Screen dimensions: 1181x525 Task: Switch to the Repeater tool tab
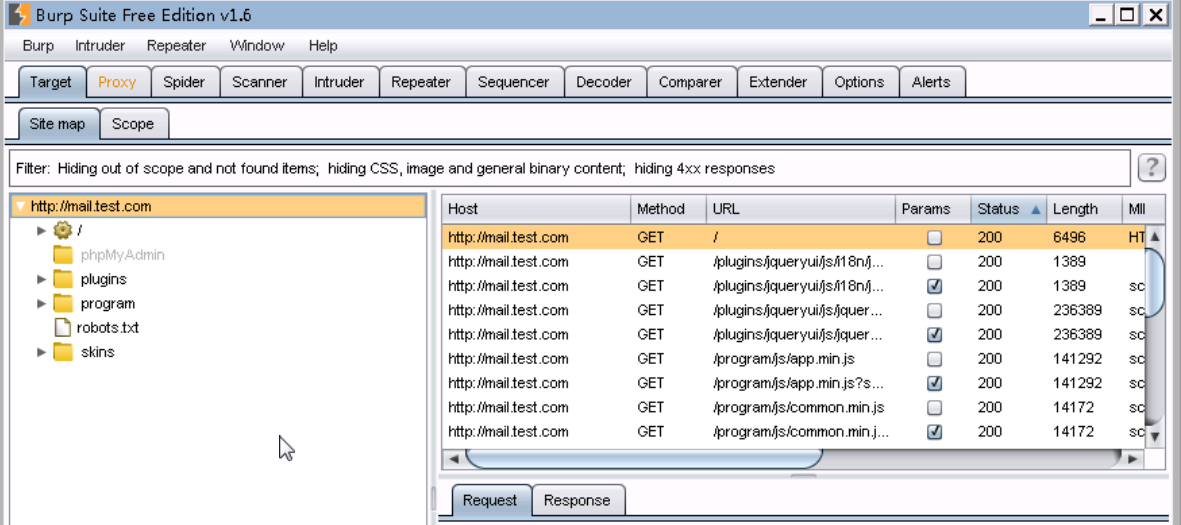[421, 82]
